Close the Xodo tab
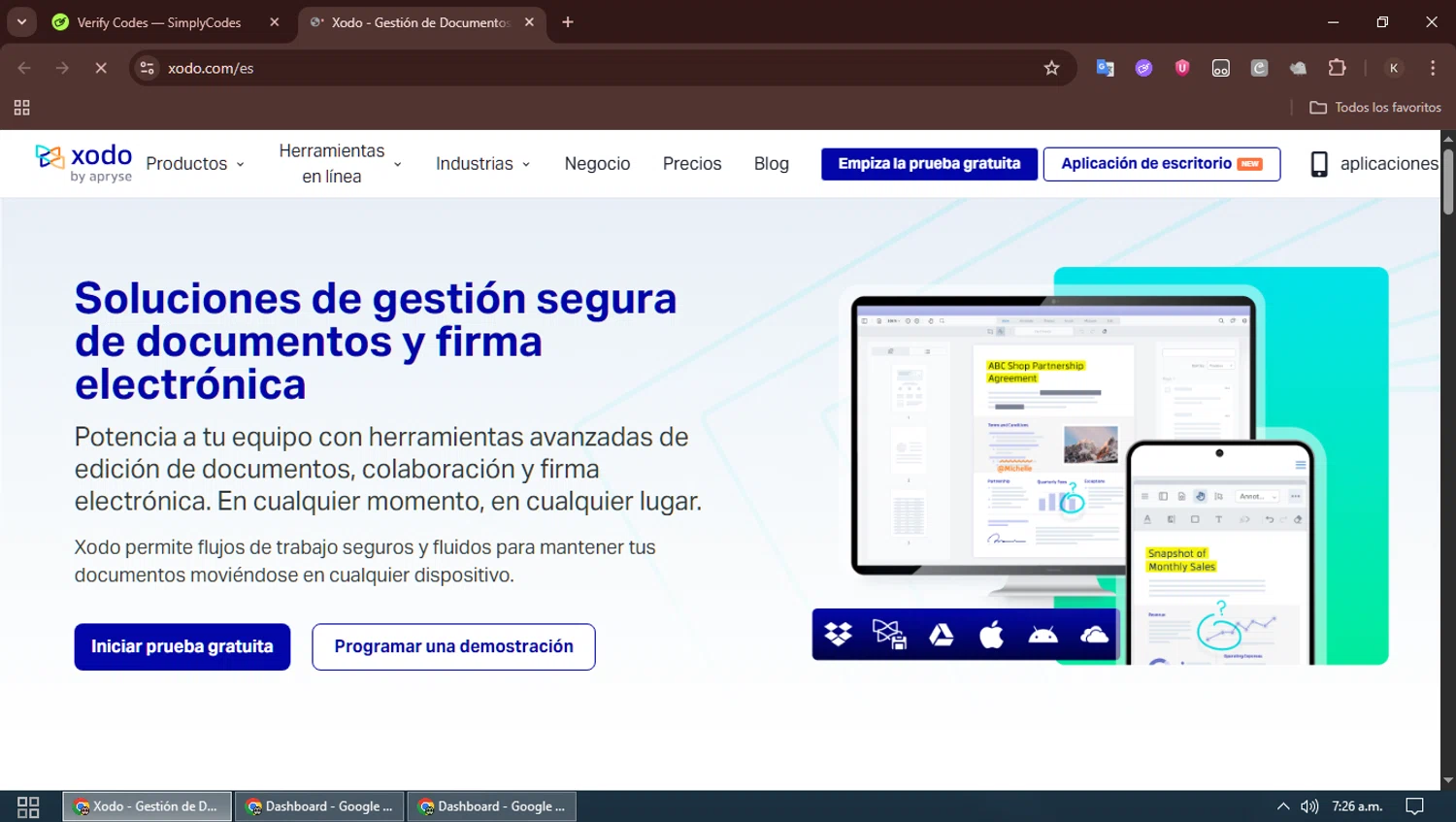 [x=529, y=22]
